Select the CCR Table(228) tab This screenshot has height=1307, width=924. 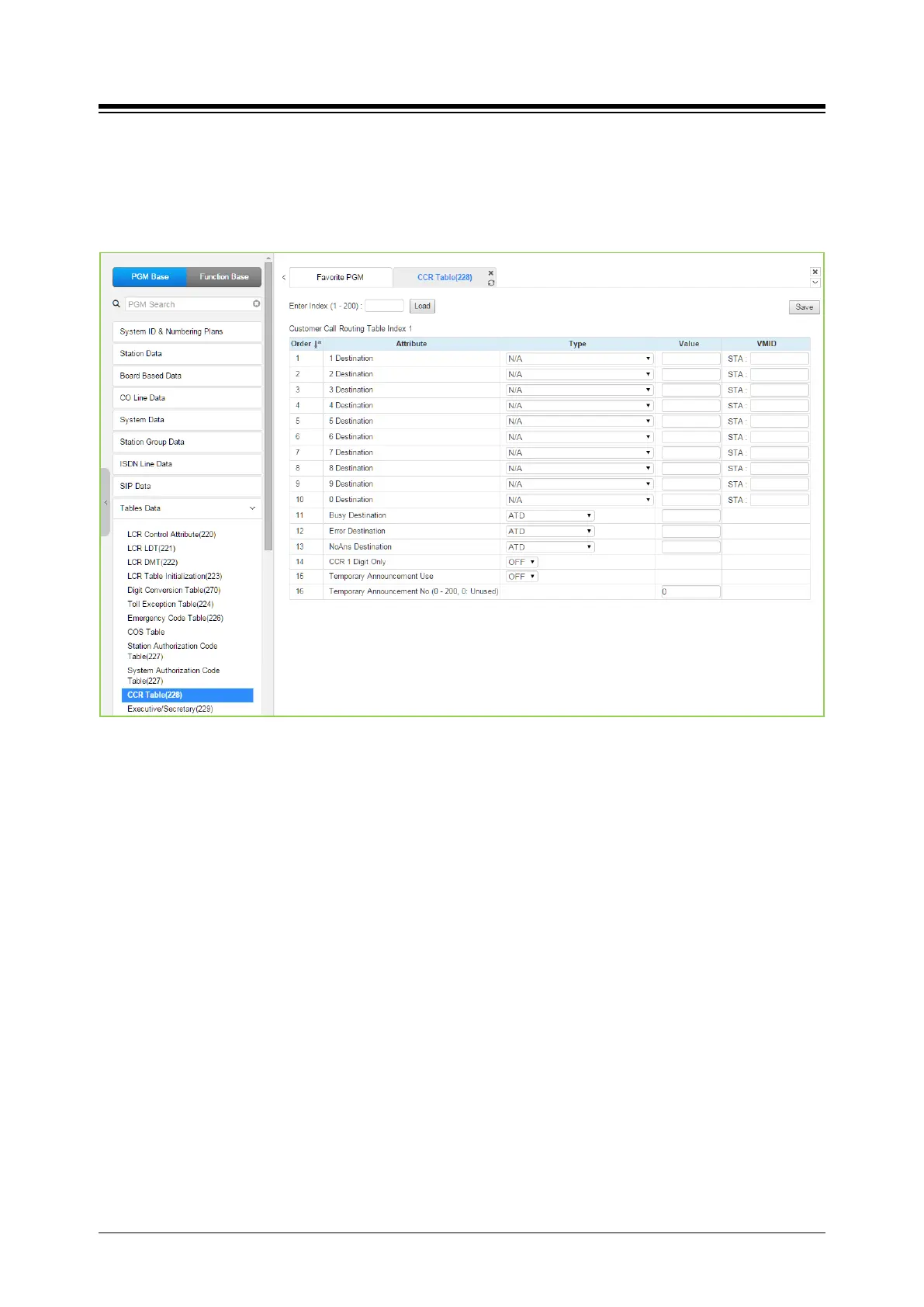[x=445, y=277]
